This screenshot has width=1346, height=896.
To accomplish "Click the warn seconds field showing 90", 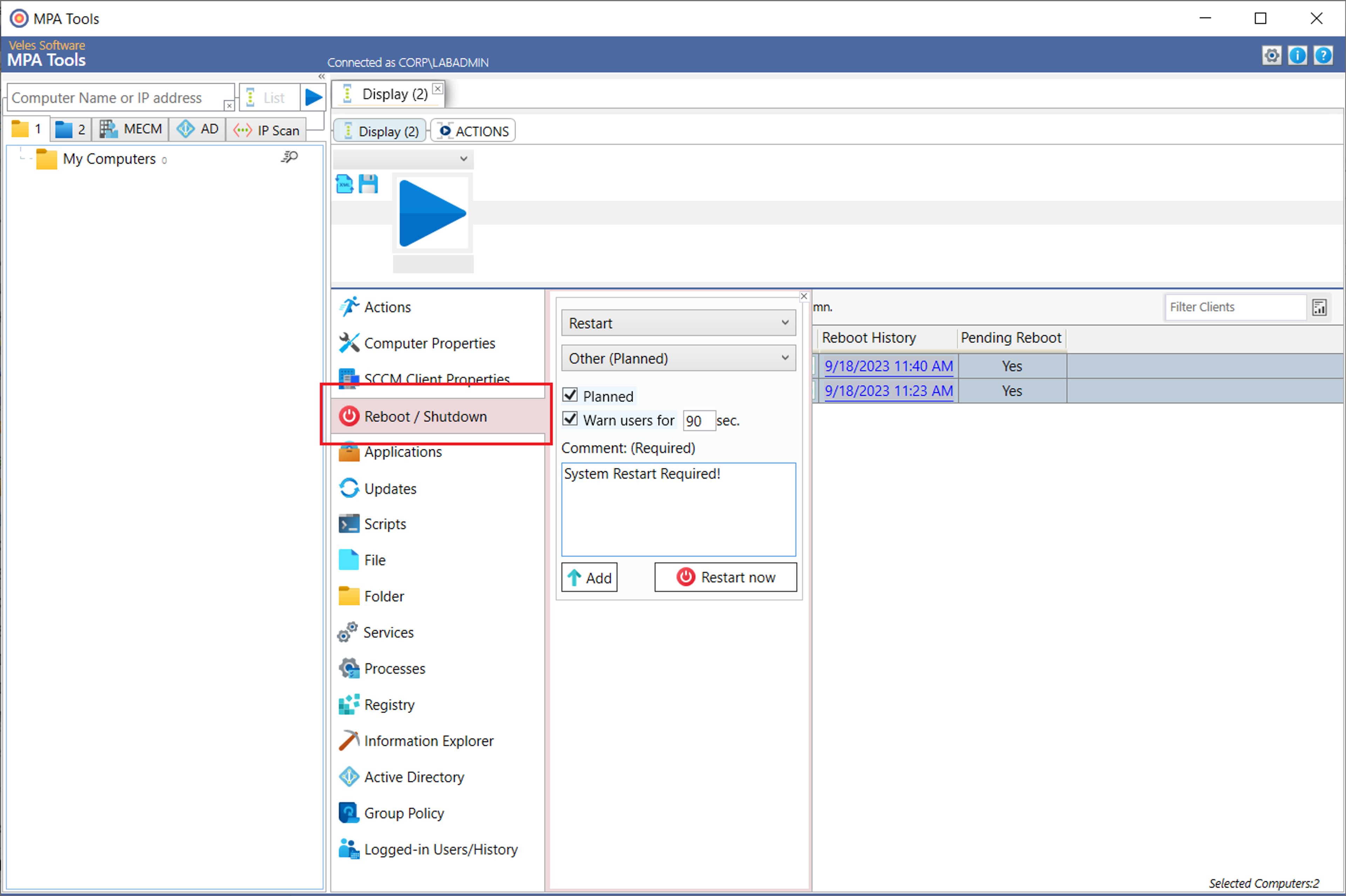I will tap(699, 421).
